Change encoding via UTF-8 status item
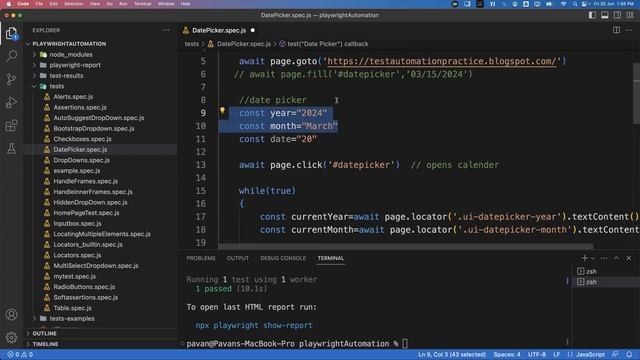The image size is (640, 360). (537, 355)
